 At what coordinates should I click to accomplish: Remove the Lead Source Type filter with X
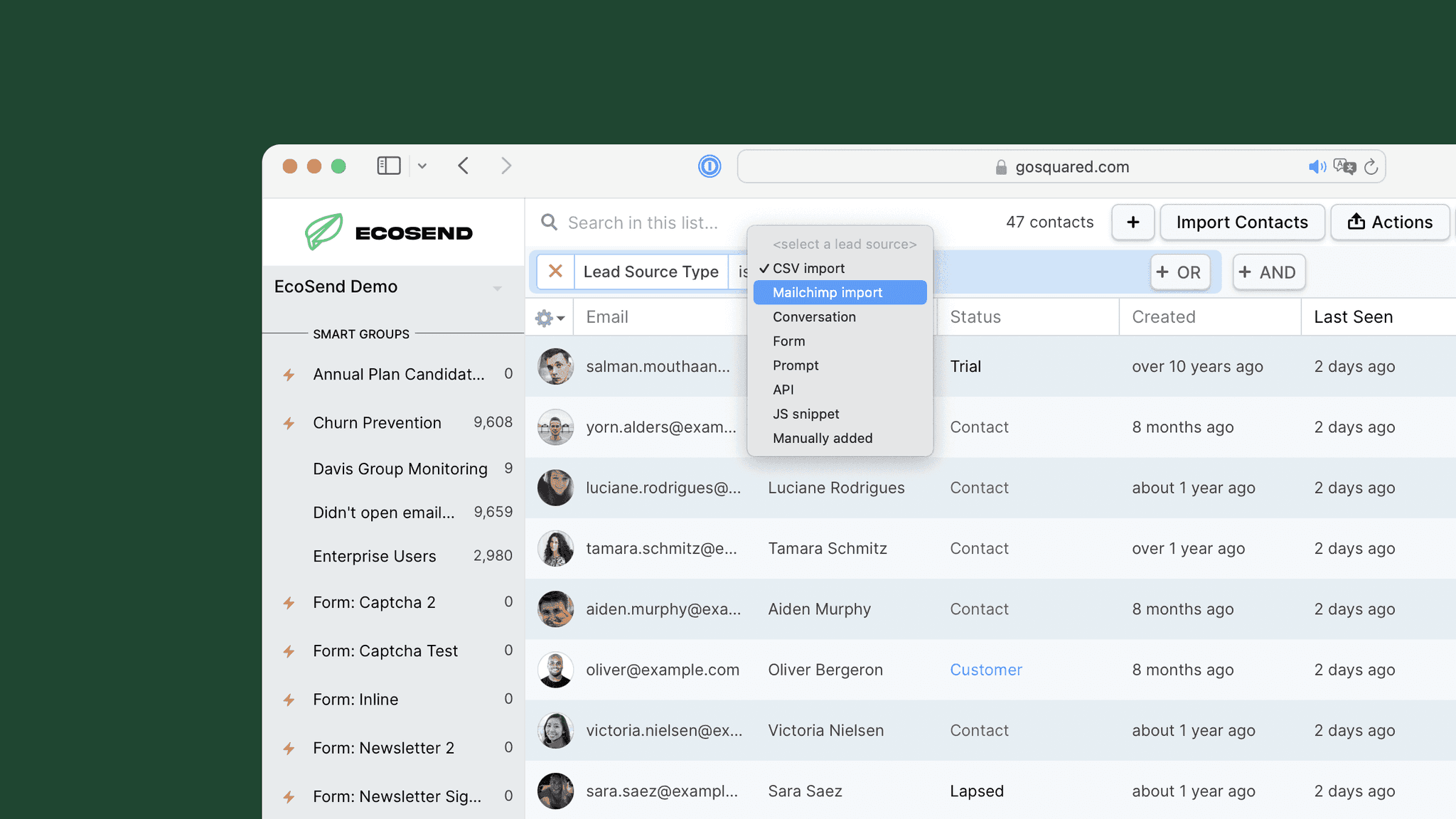[556, 272]
